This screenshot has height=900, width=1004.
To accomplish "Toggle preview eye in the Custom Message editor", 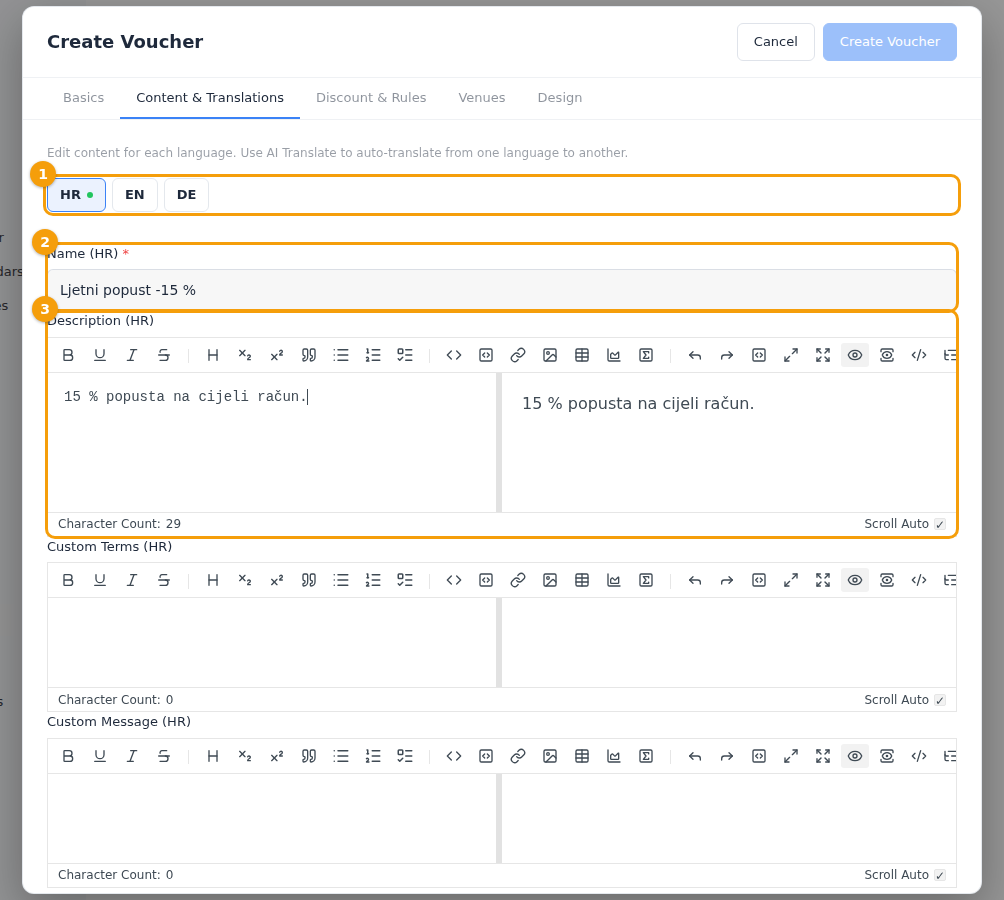I will 855,756.
